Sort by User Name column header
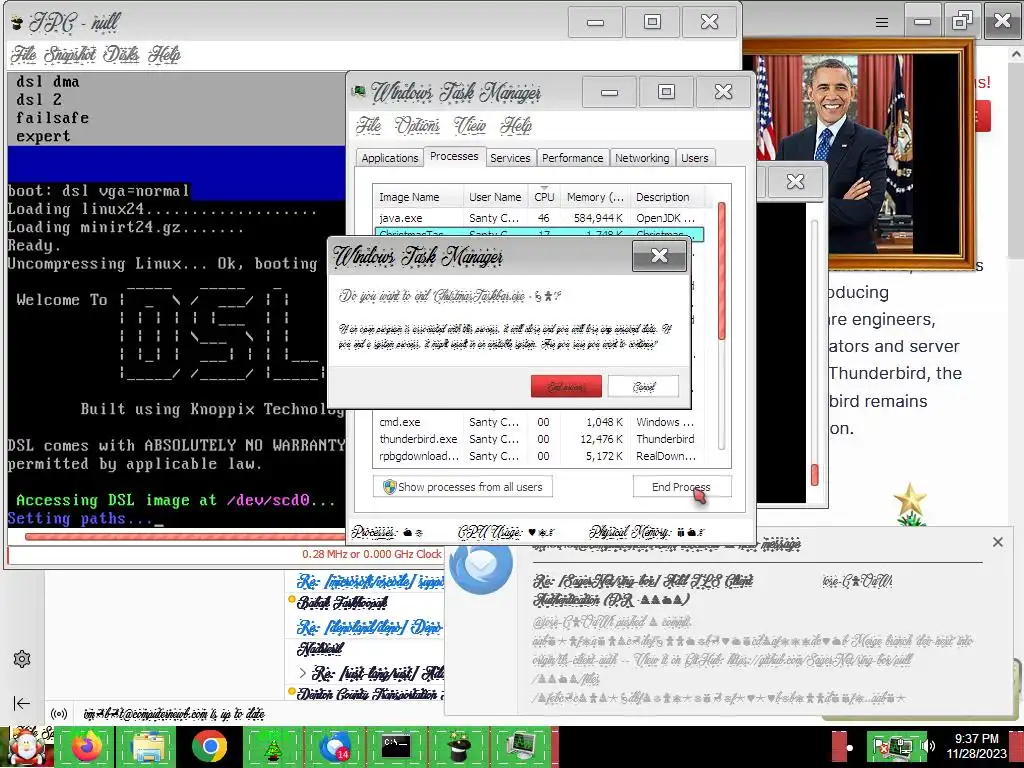The height and width of the screenshot is (768, 1024). pos(495,197)
